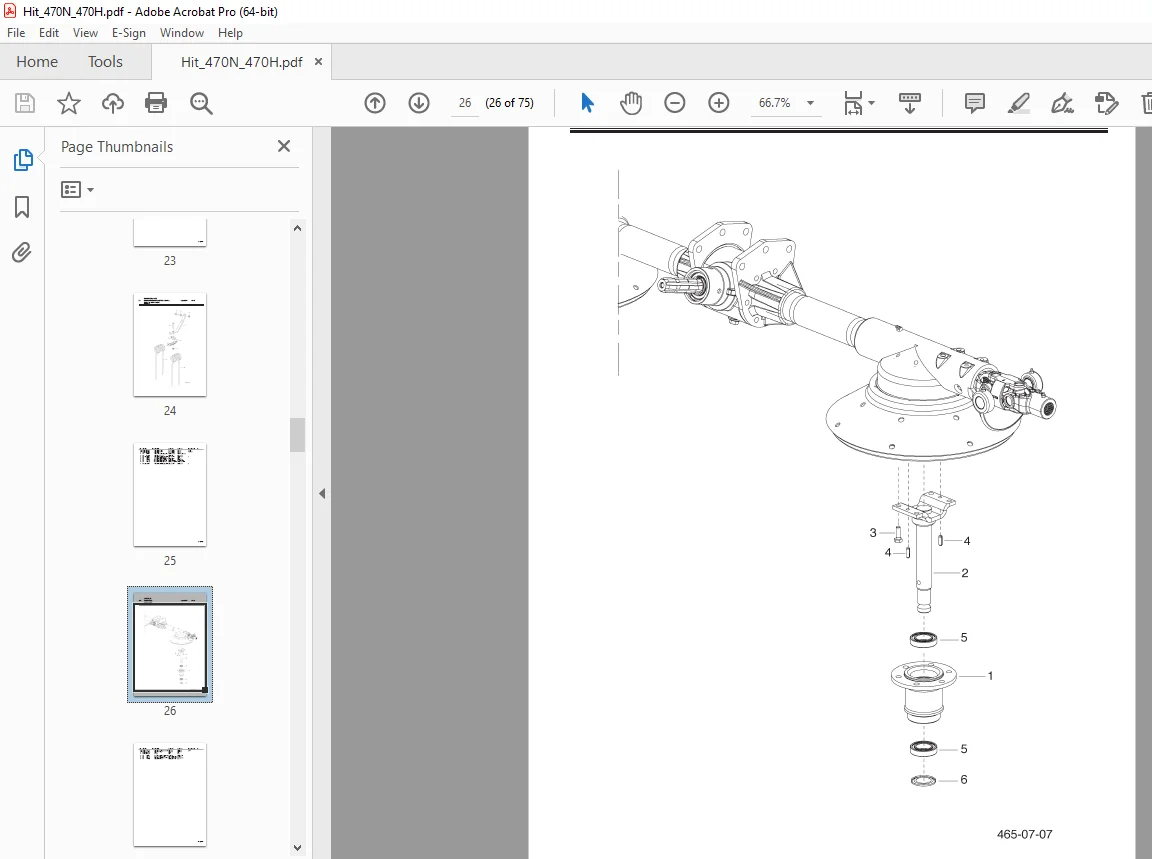This screenshot has height=859, width=1152.
Task: Select the partially visible page 23 thumbnail
Action: coord(170,232)
